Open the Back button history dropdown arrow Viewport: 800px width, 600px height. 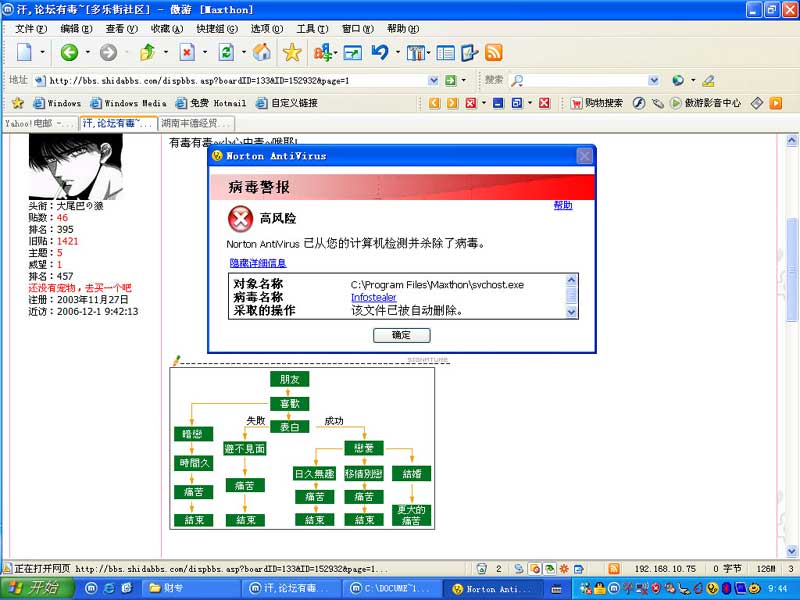pyautogui.click(x=87, y=53)
